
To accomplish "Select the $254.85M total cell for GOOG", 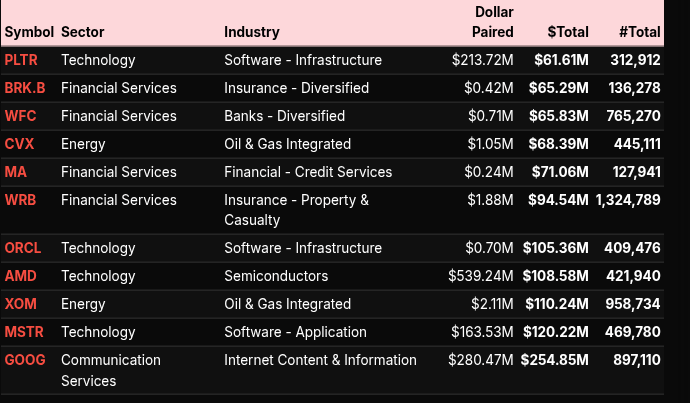I will (554, 360).
